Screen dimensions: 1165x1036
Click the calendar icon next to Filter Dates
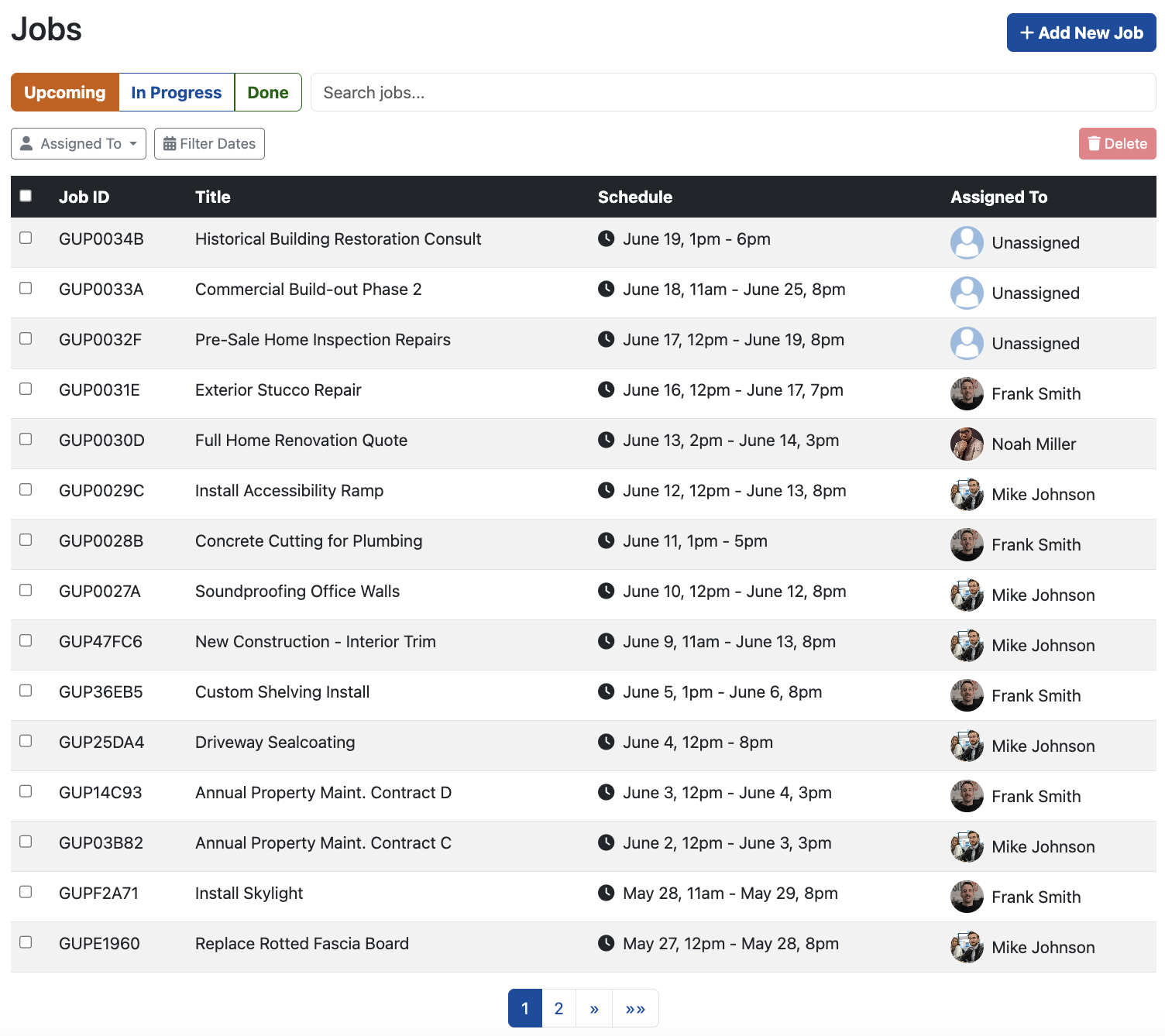pyautogui.click(x=170, y=143)
